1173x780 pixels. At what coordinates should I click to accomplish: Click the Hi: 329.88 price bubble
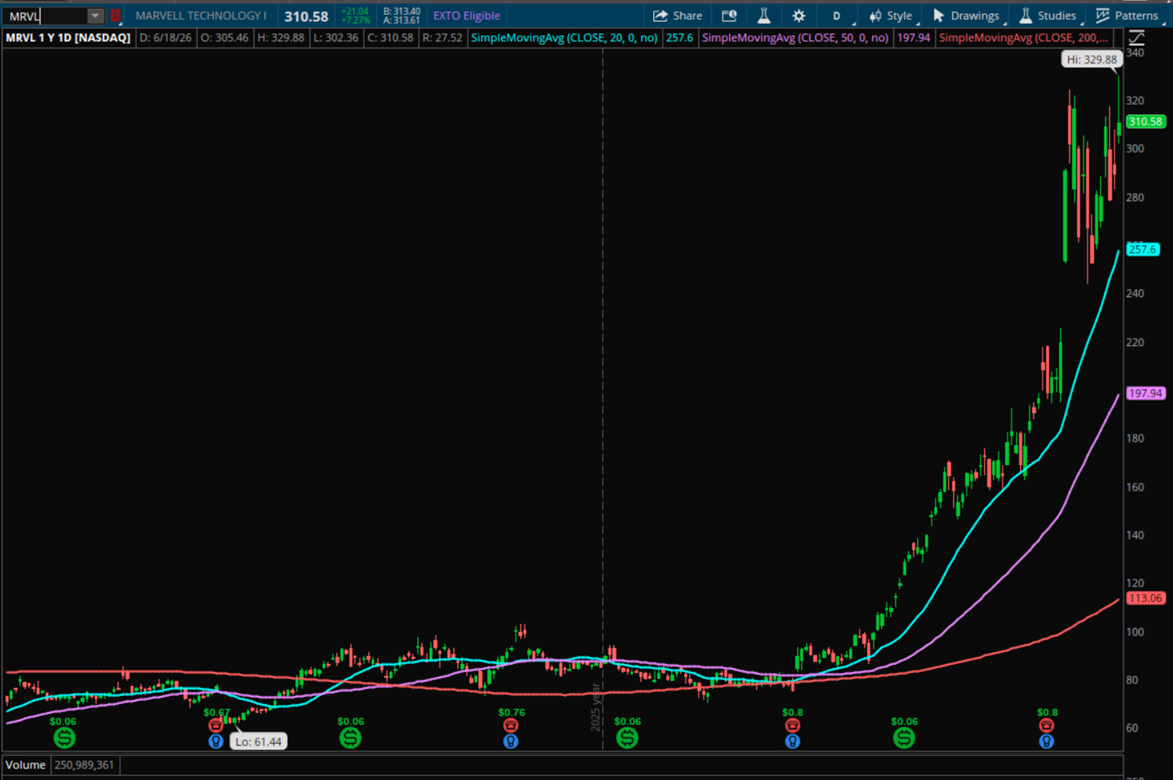(x=1091, y=59)
